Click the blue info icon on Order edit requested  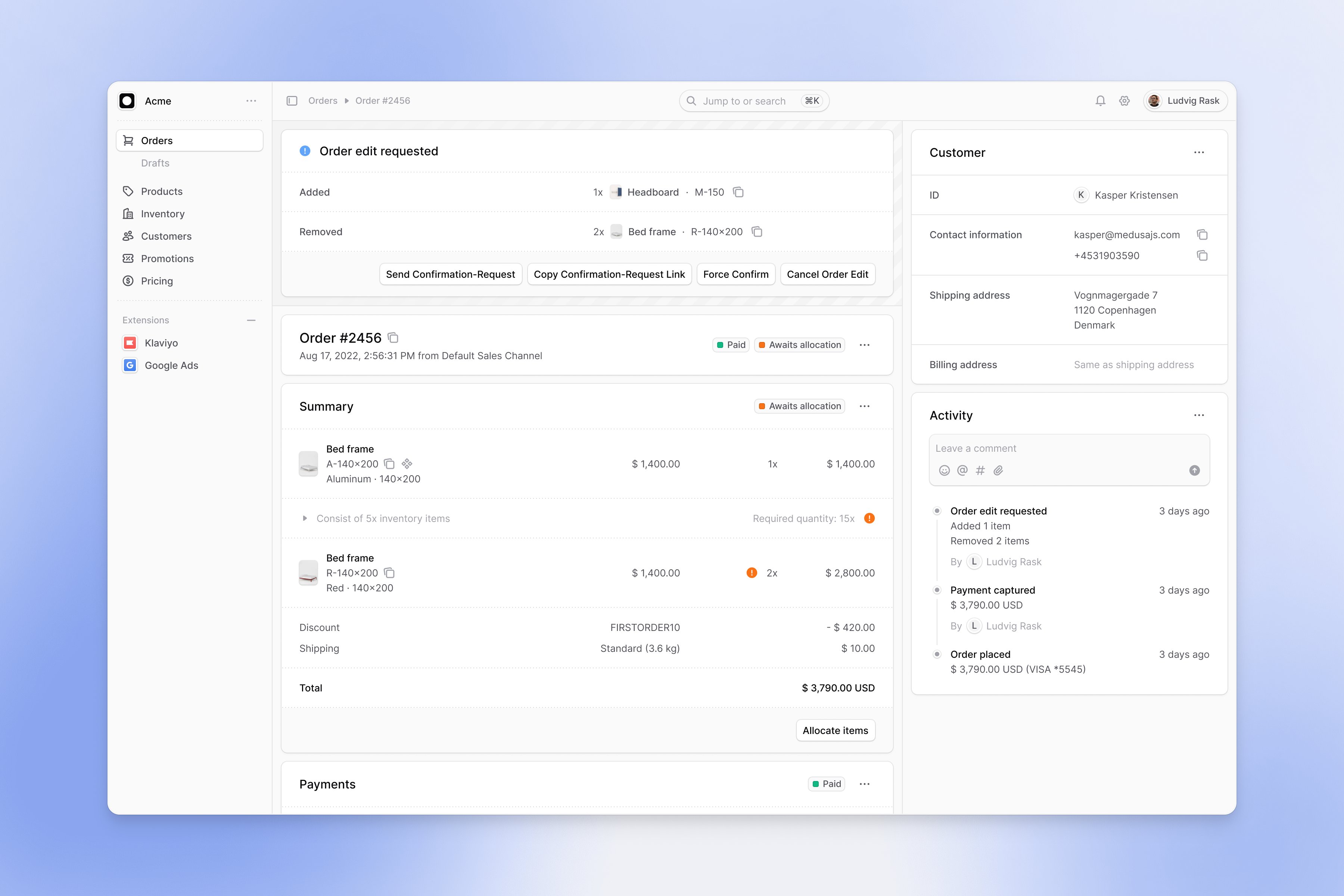305,151
